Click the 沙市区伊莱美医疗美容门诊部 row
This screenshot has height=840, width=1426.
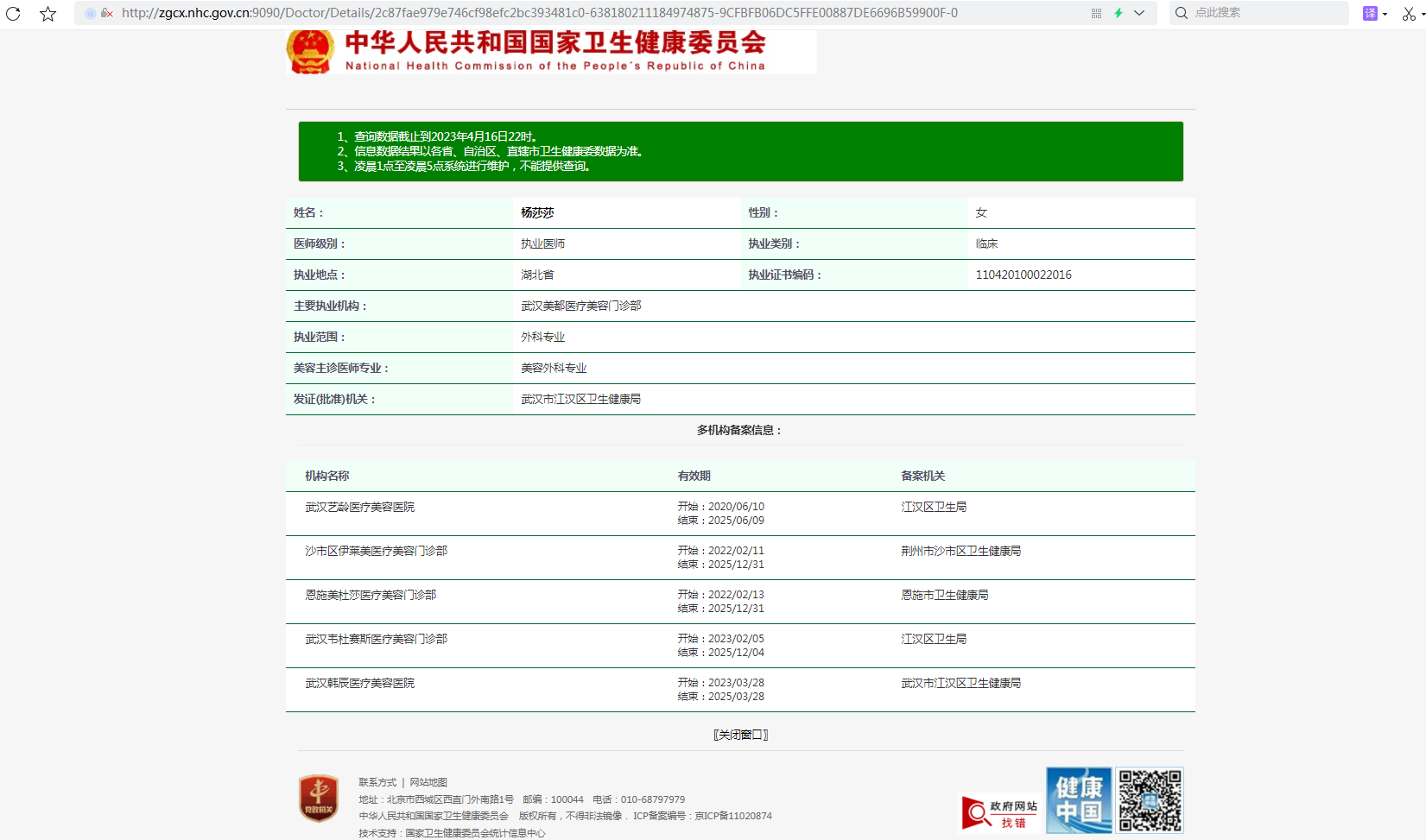[740, 558]
